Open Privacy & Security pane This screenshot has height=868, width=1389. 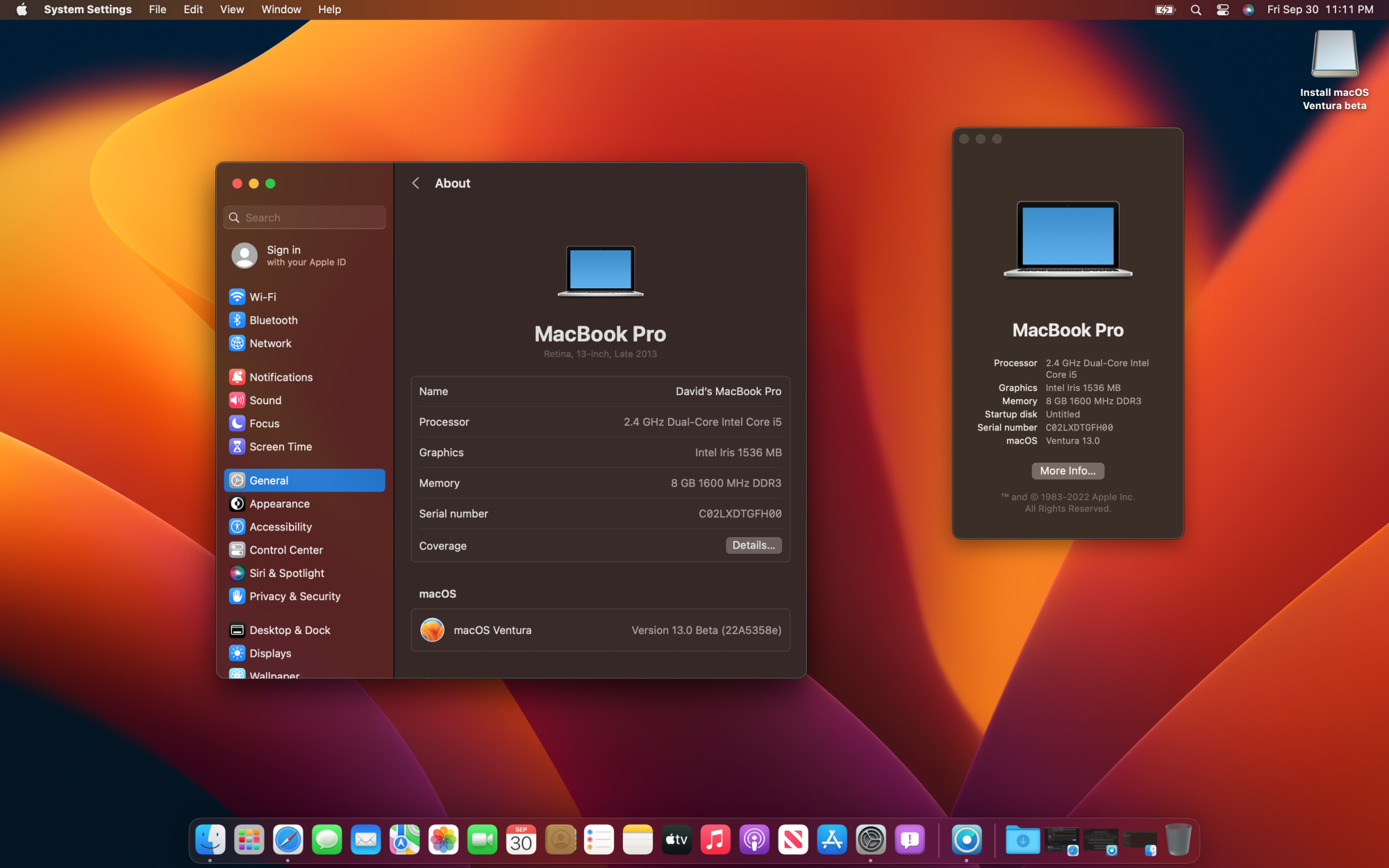[x=294, y=596]
